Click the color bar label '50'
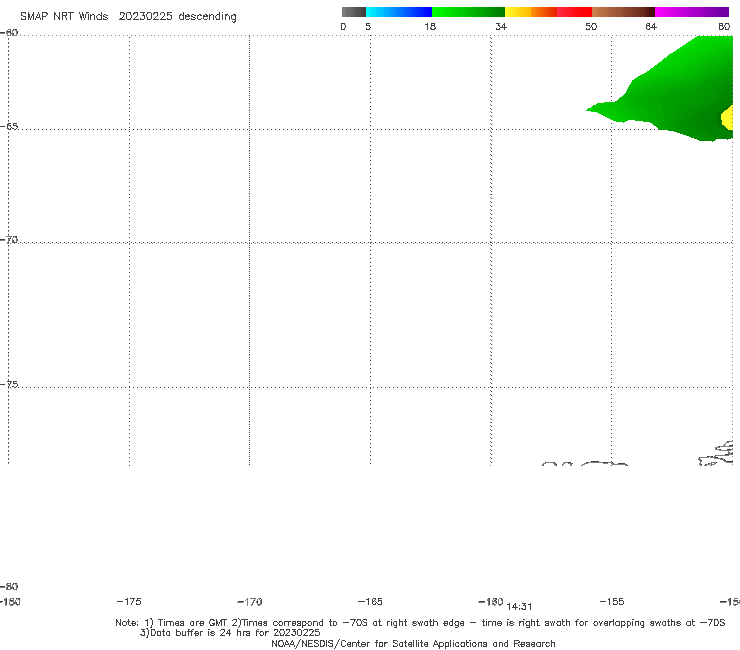This screenshot has height=650, width=740. (x=591, y=27)
